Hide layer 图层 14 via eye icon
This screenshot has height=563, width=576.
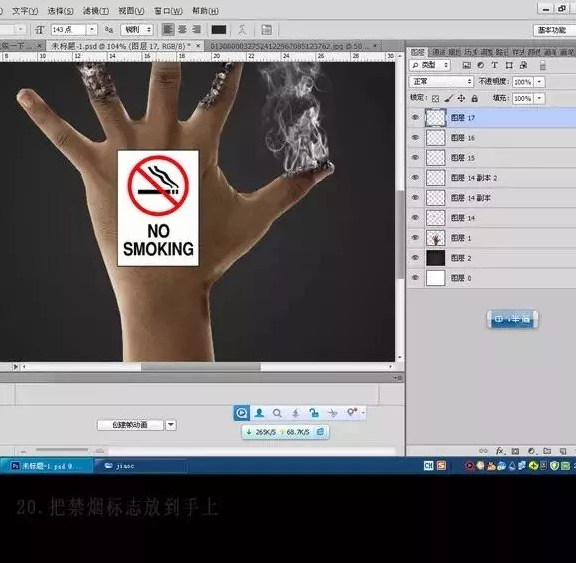(x=415, y=217)
